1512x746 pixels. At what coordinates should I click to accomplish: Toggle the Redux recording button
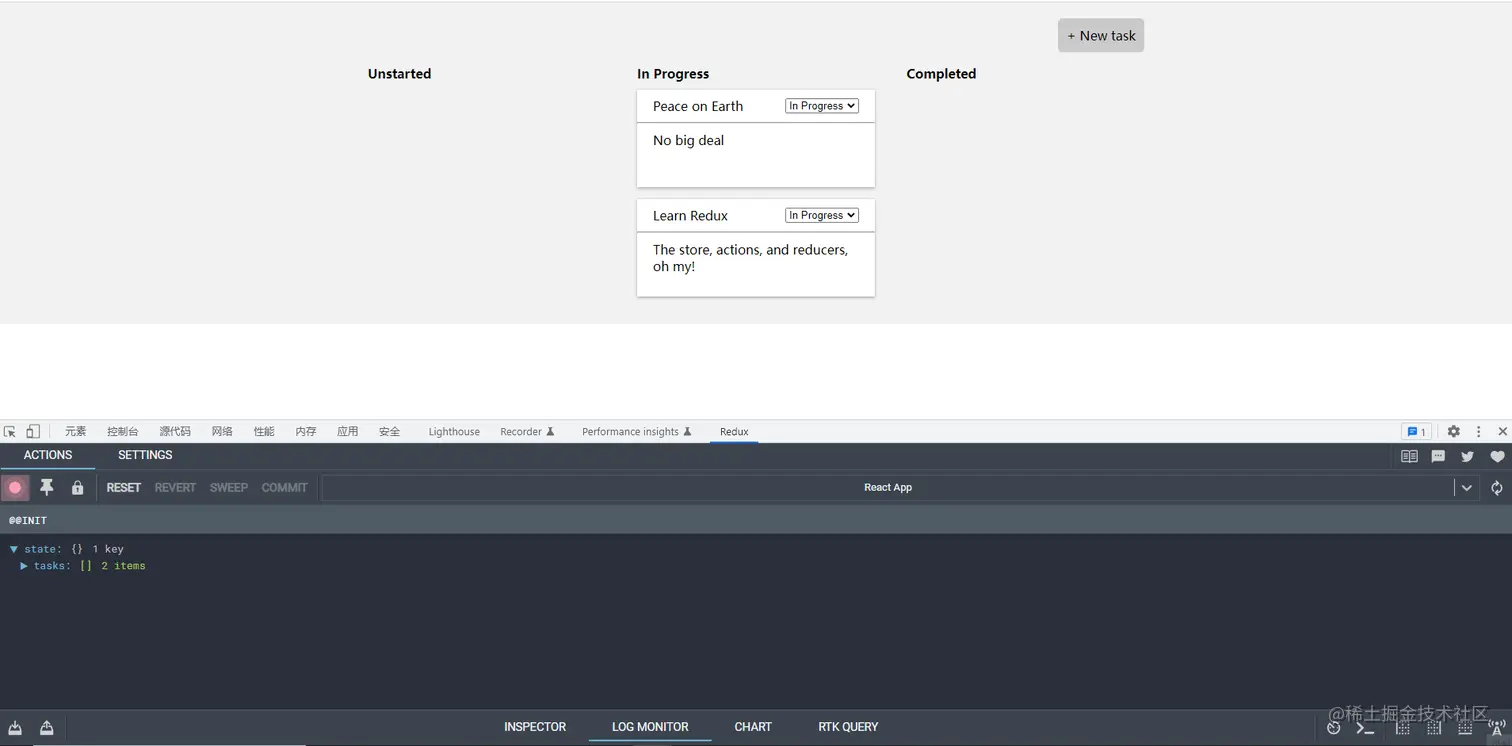click(15, 488)
